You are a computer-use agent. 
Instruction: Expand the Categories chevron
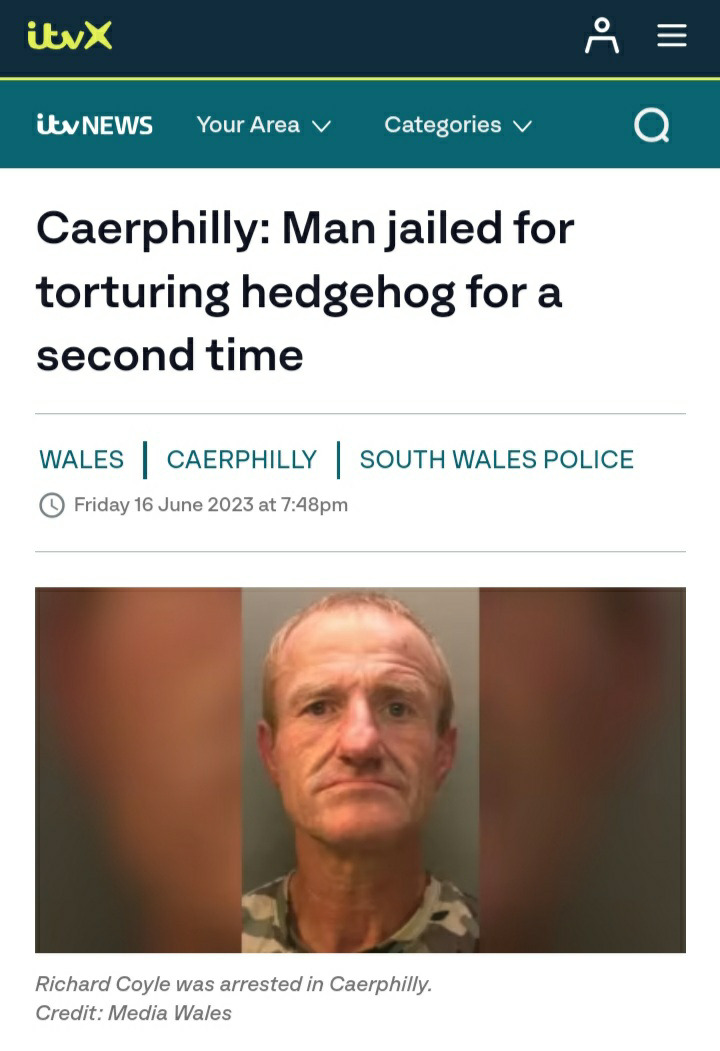point(522,126)
